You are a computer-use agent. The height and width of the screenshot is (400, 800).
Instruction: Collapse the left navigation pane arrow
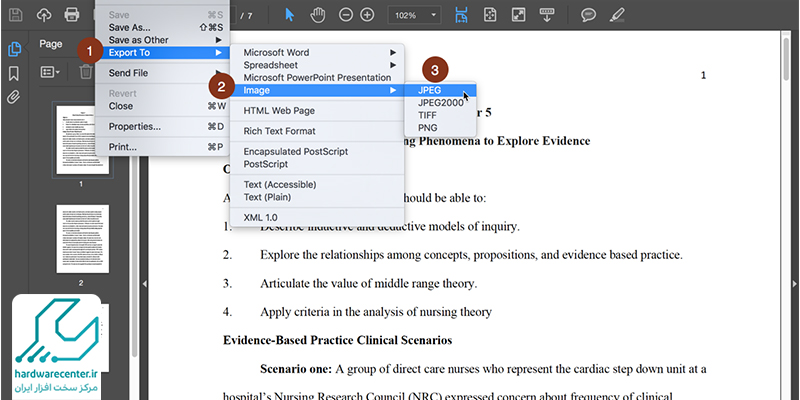tap(144, 284)
